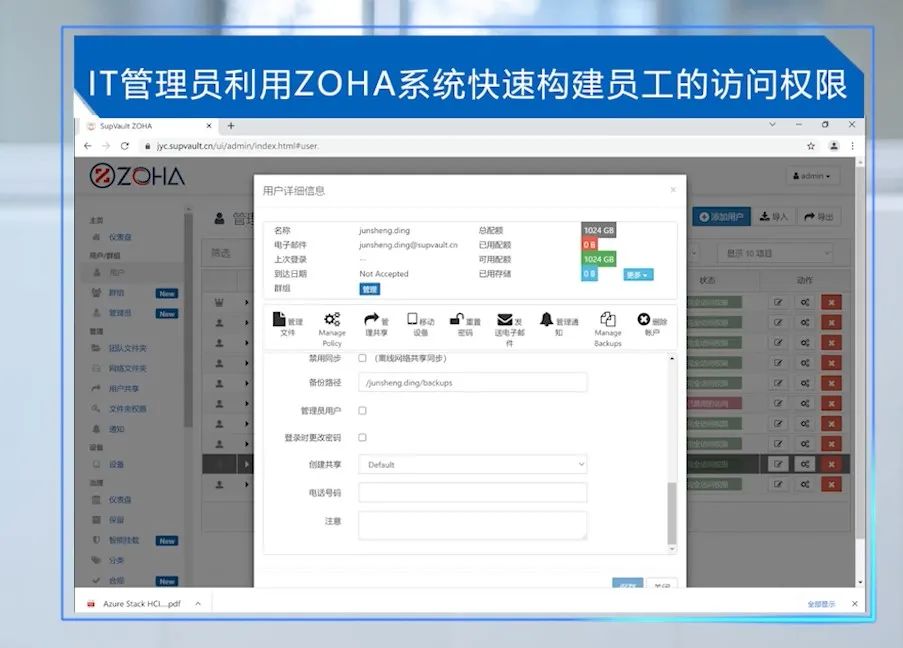Check the 登录时更改密码 checkbox
The width and height of the screenshot is (903, 648).
tap(362, 437)
